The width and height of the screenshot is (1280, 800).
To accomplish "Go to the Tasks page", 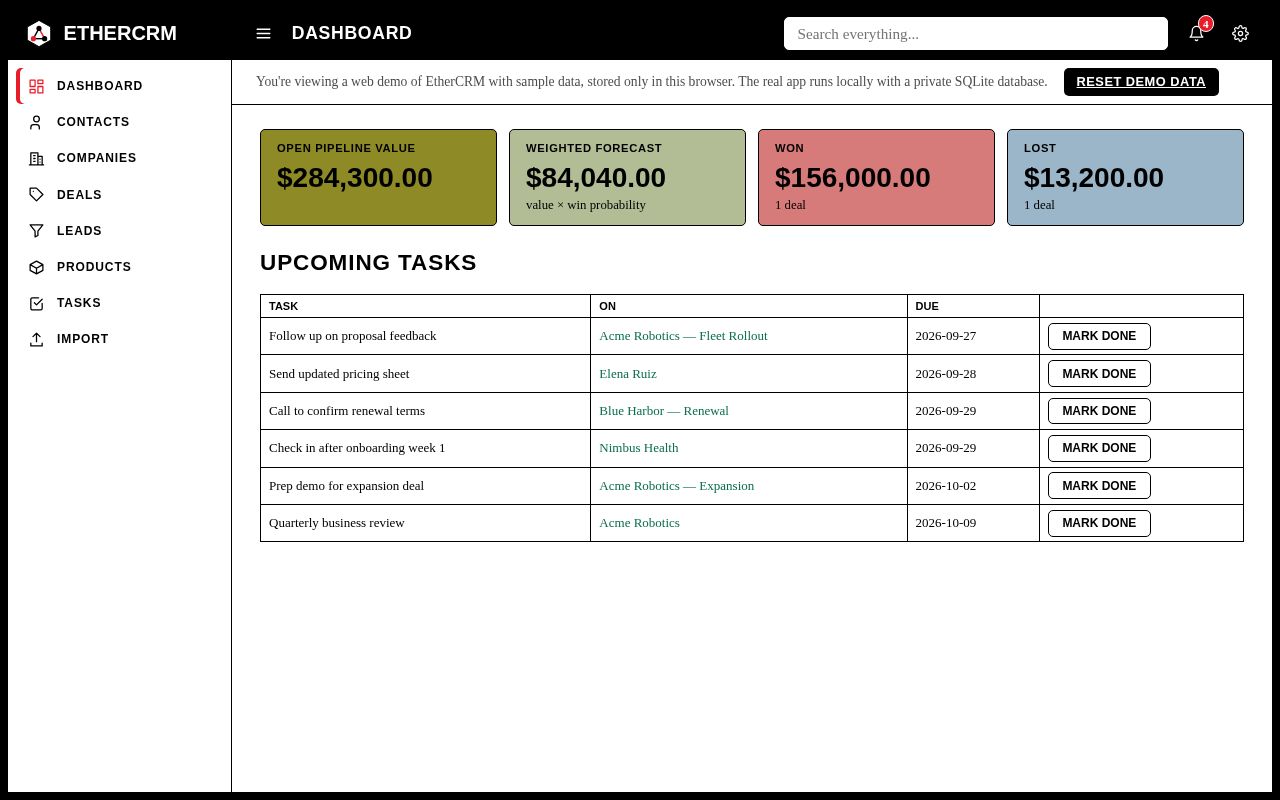I will (120, 303).
